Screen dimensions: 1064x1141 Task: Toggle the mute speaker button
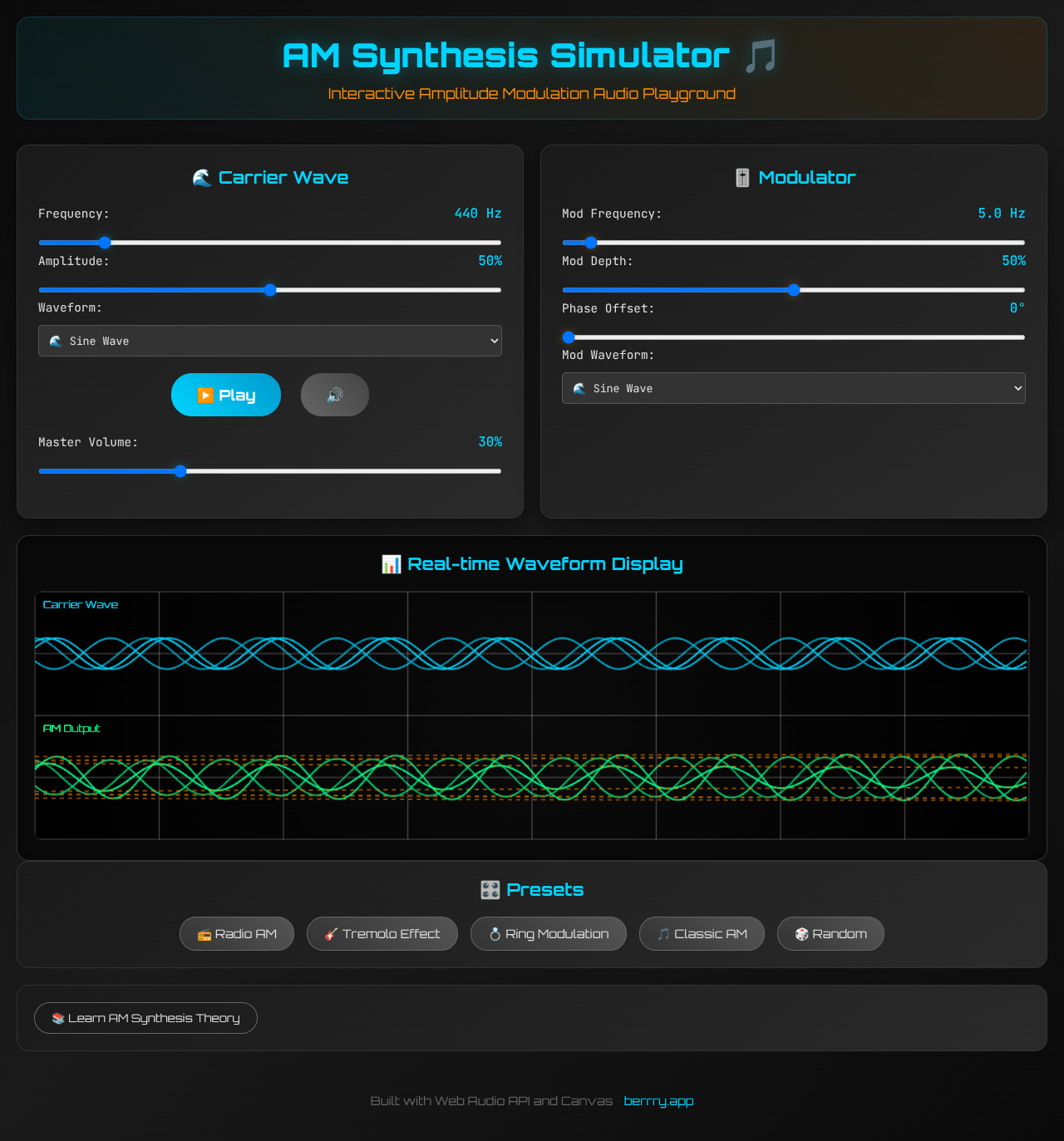click(x=334, y=395)
